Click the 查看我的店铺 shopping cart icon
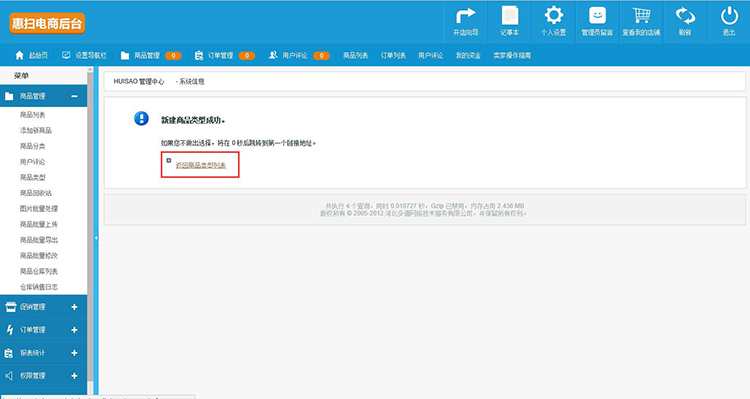Image resolution: width=750 pixels, height=399 pixels. [x=641, y=15]
